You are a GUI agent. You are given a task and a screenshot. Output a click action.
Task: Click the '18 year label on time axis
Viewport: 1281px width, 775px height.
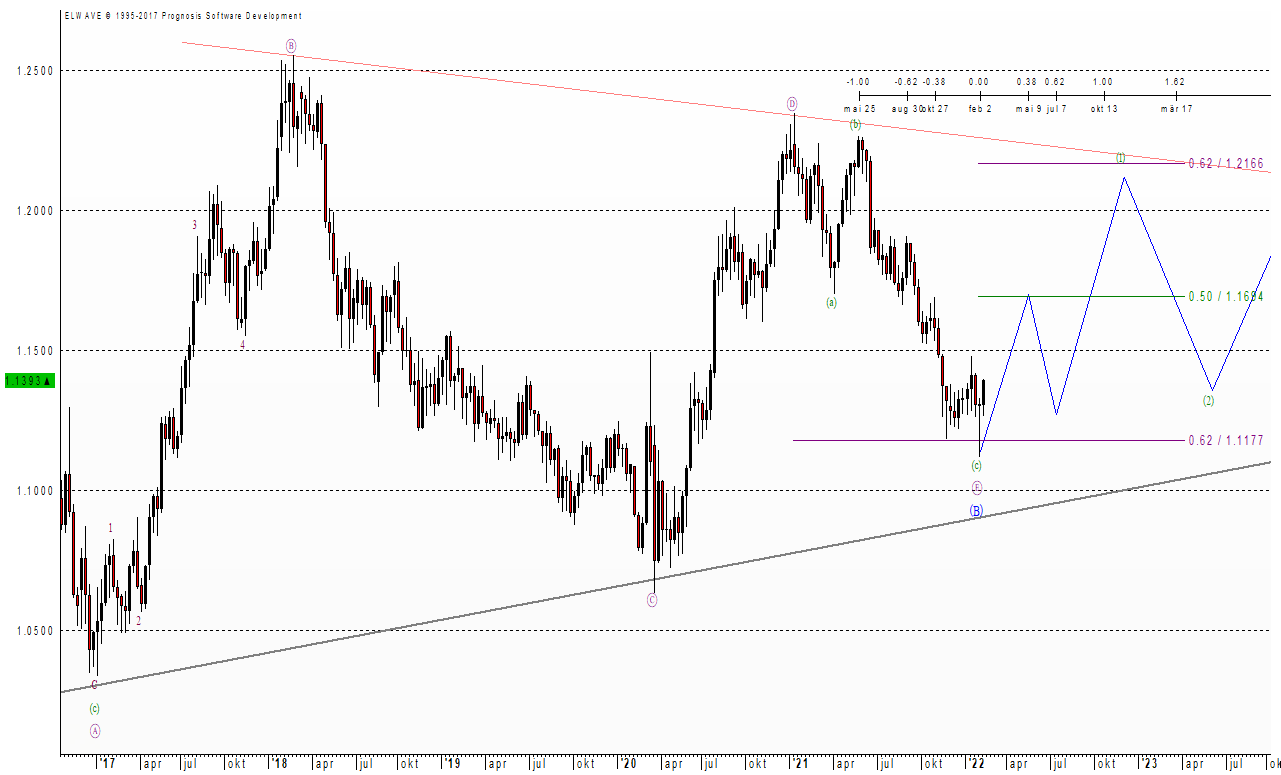279,763
